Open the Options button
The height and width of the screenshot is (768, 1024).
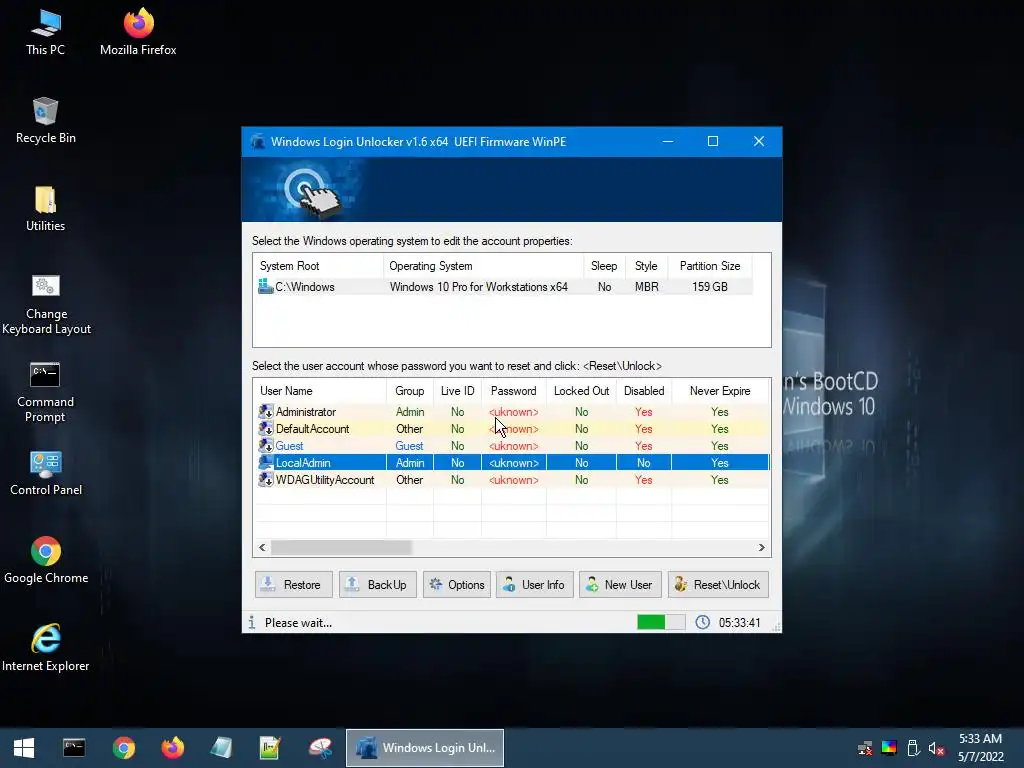(x=457, y=584)
